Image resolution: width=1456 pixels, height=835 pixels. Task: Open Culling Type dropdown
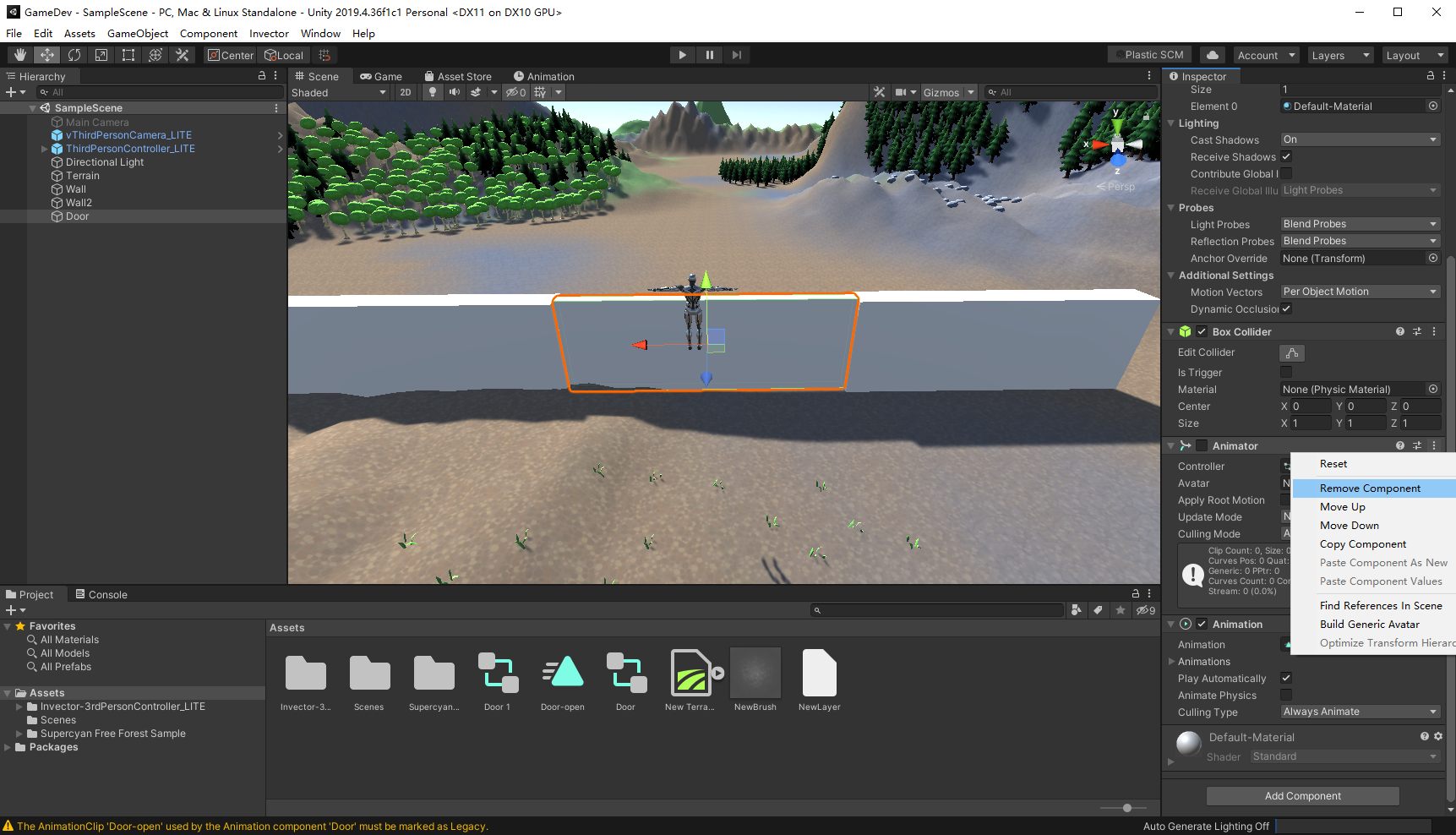[x=1361, y=712]
